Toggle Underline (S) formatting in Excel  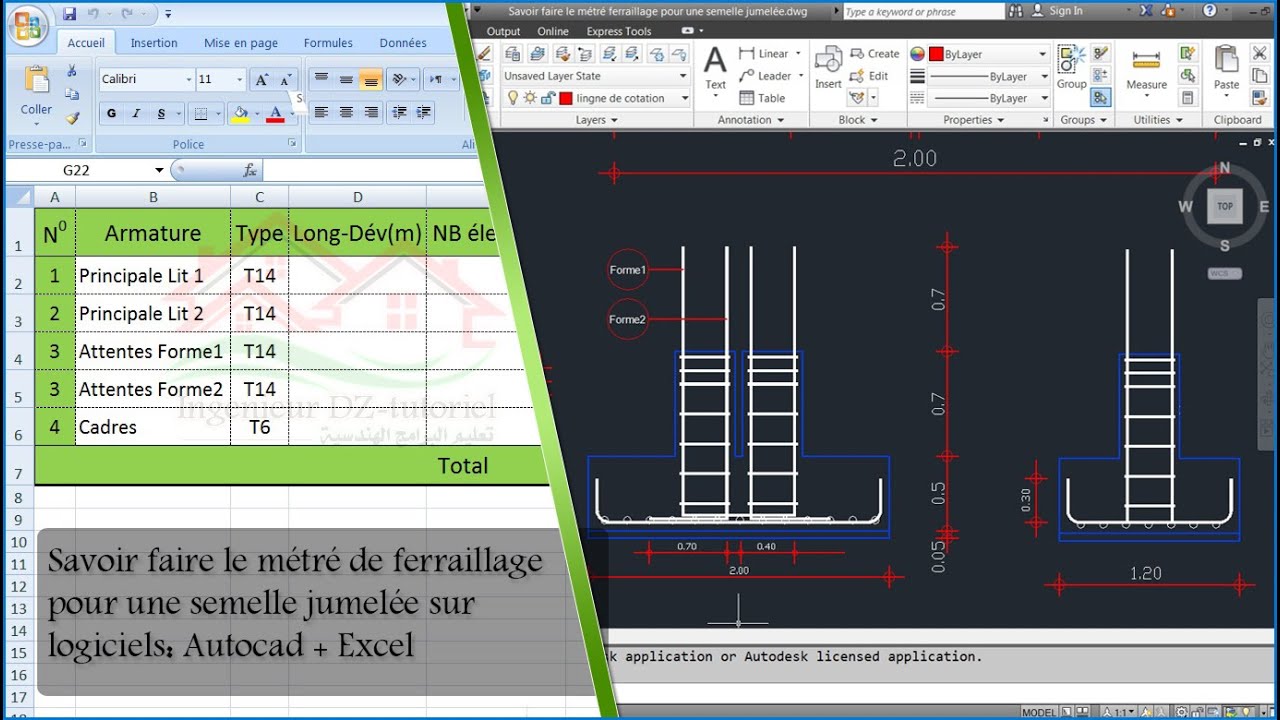pos(162,113)
